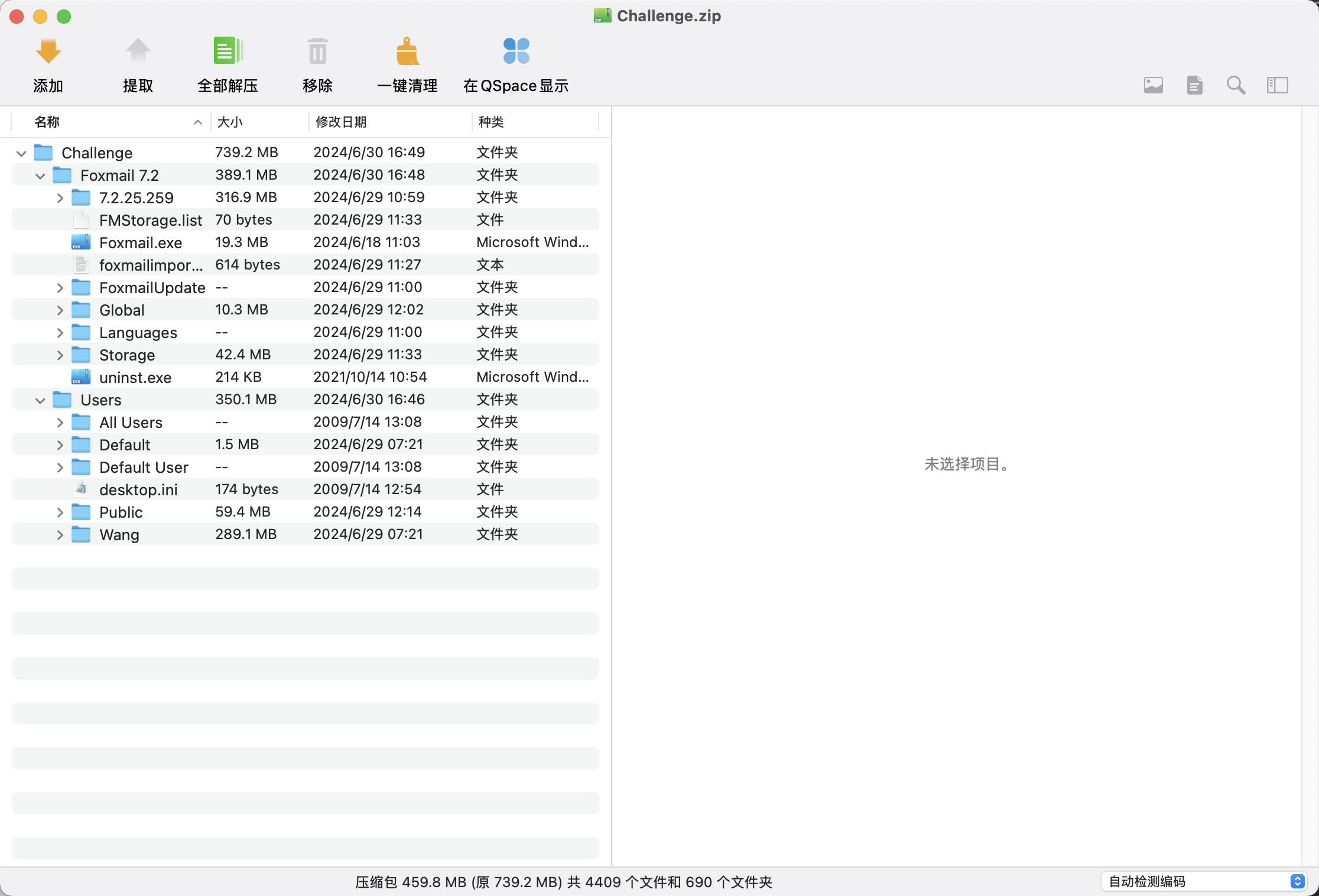Click the 添加 (Add) arrow icon
The height and width of the screenshot is (896, 1319).
(48, 51)
